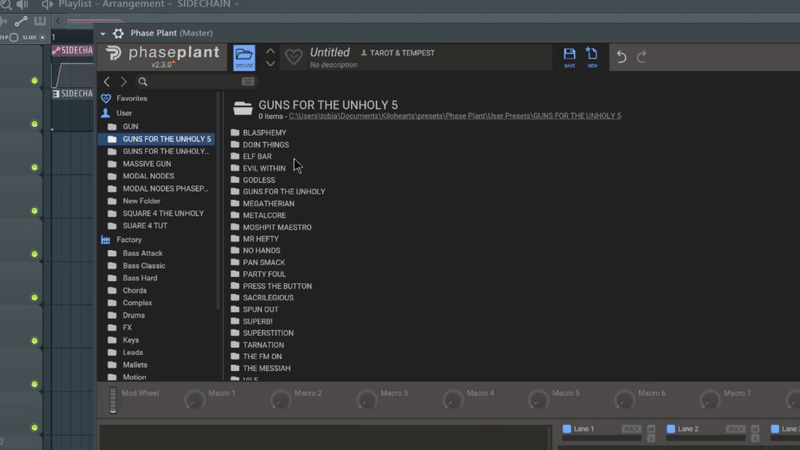Open the THE MESSIAH preset folder
Screen dimensions: 800x450
coord(266,368)
